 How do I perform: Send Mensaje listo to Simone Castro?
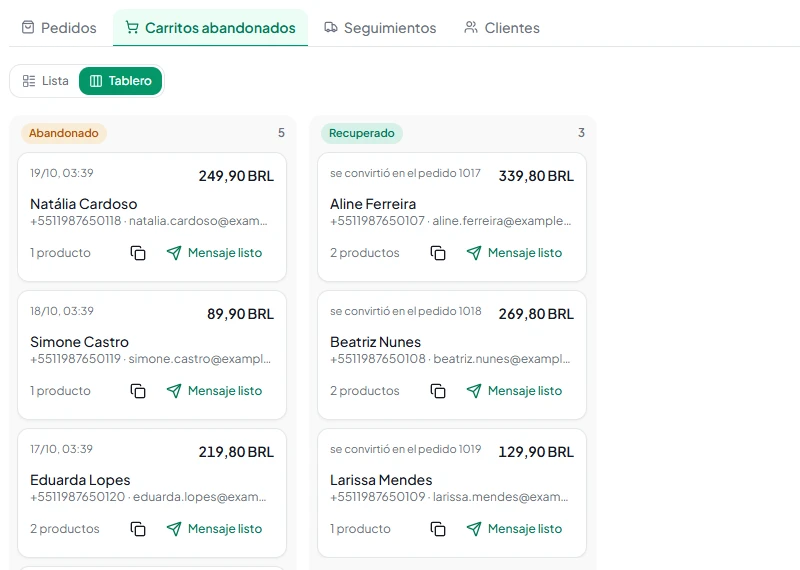pyautogui.click(x=214, y=391)
